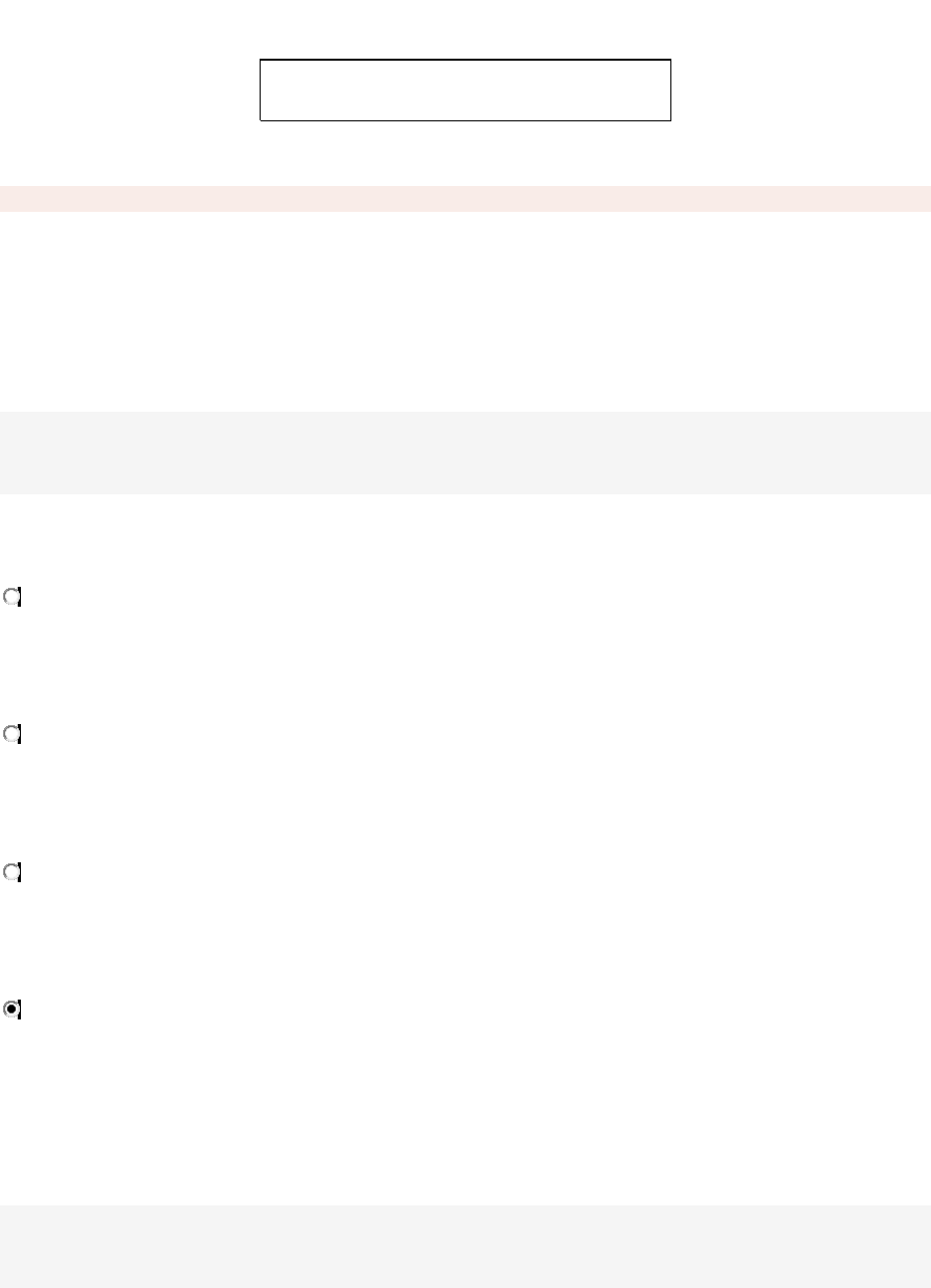Click the empty bordered text box at top
This screenshot has height=1288, width=931.
[465, 91]
